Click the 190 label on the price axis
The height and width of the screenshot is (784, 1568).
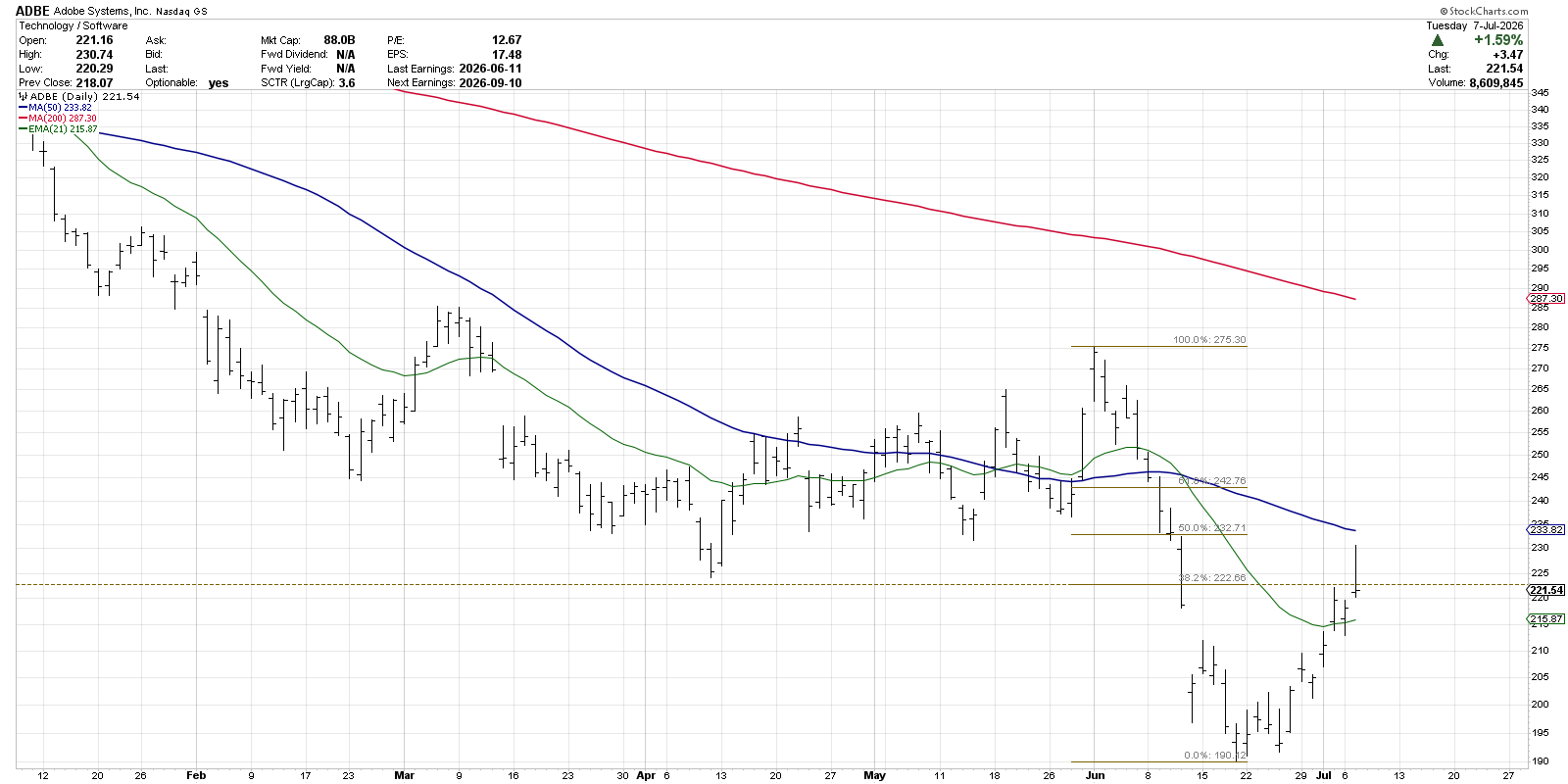(1540, 760)
